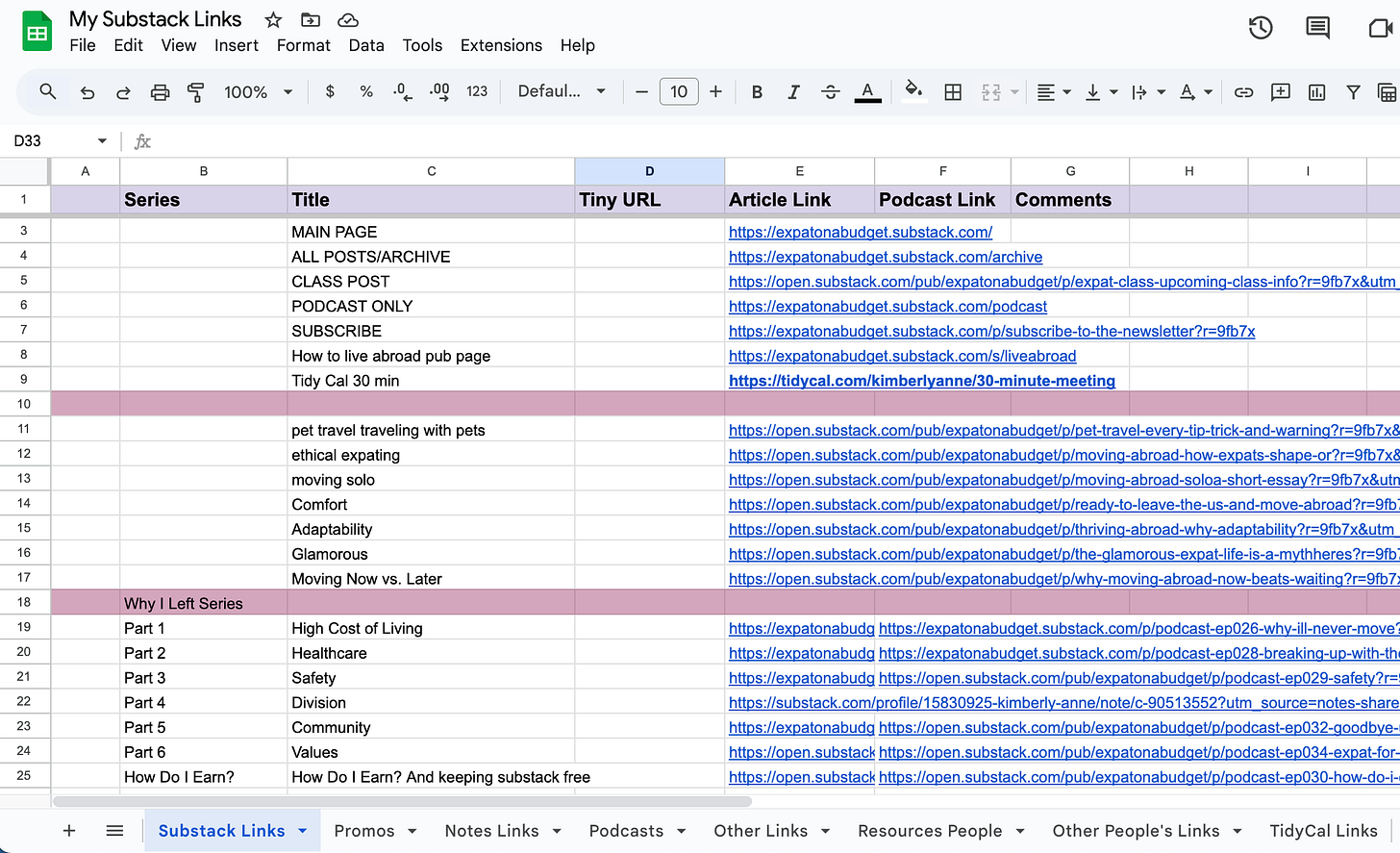Toggle bold formatting

(757, 91)
